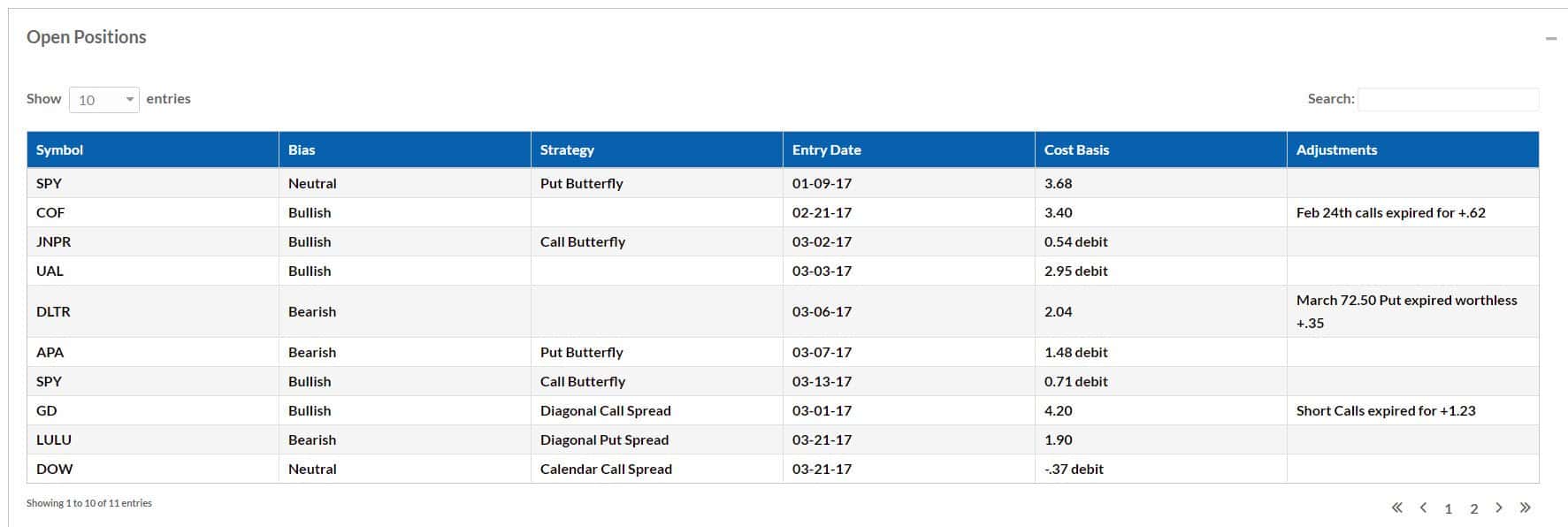Collapse the Open Positions panel
This screenshot has width=1568, height=527.
click(1550, 39)
